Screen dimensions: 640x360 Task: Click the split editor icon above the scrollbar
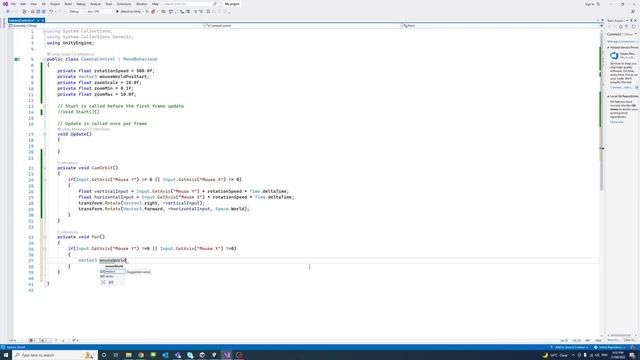tap(601, 26)
